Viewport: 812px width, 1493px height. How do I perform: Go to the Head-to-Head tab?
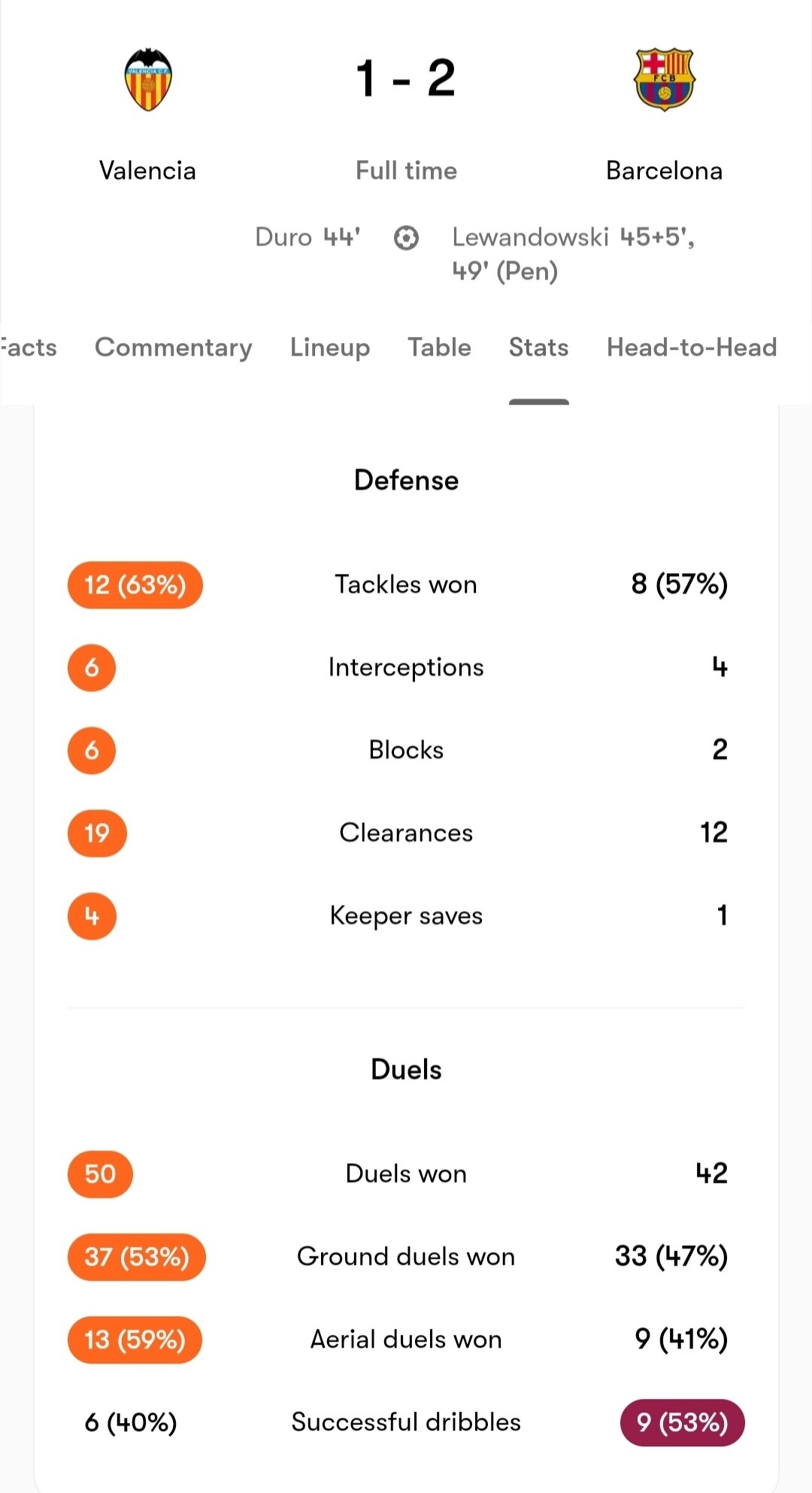pyautogui.click(x=692, y=347)
